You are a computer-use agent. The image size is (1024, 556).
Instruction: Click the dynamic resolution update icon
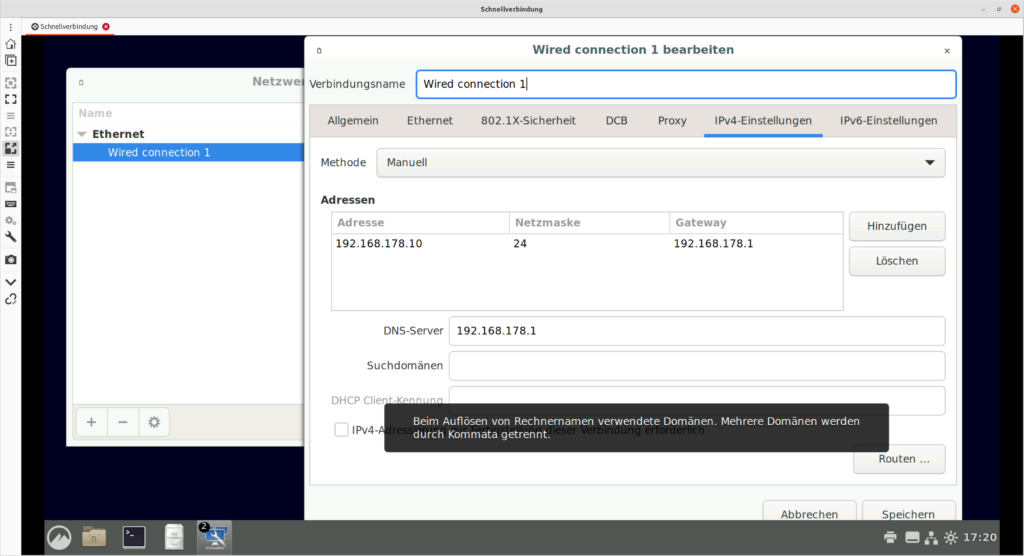pos(10,132)
